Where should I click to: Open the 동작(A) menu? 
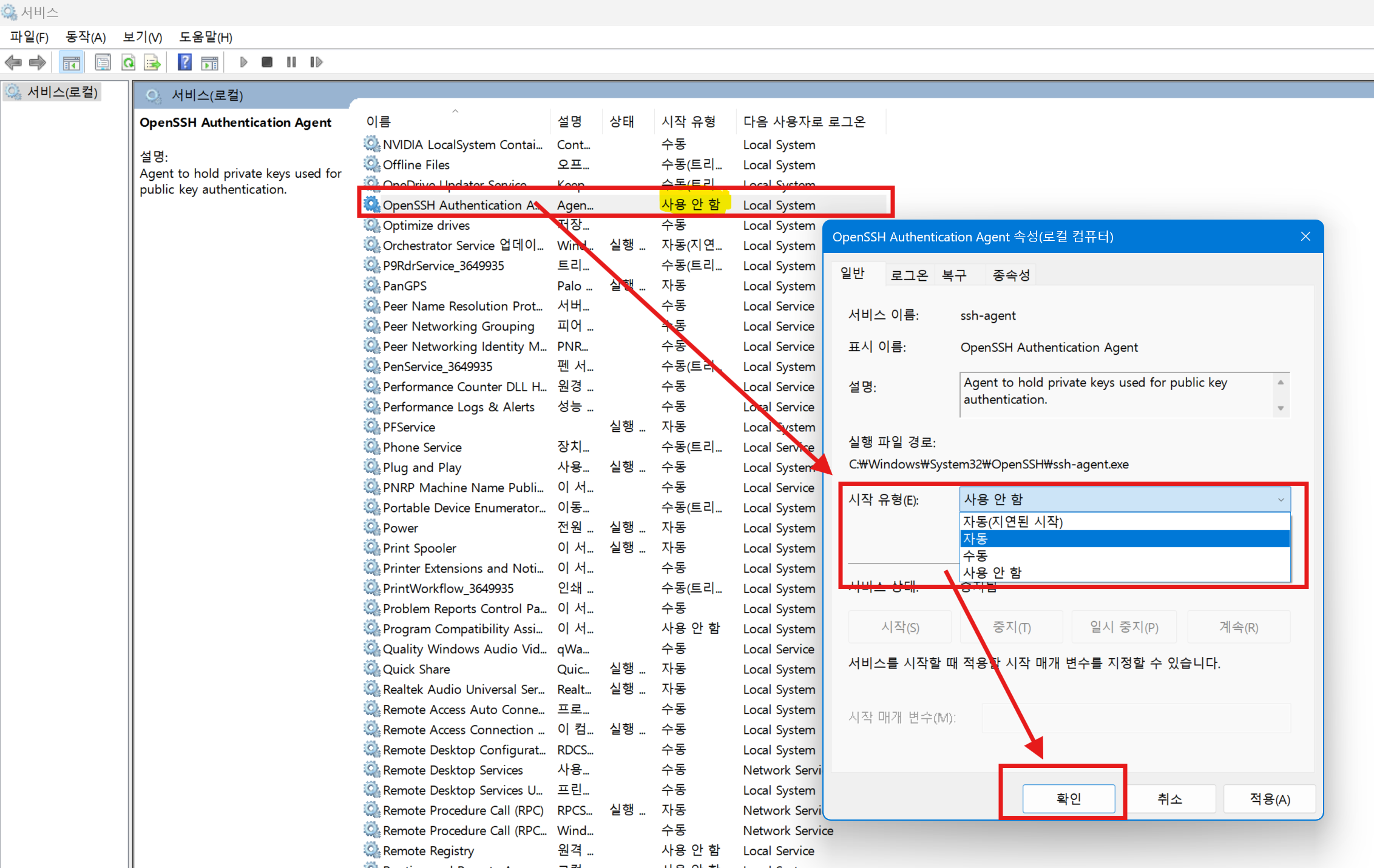pyautogui.click(x=86, y=37)
